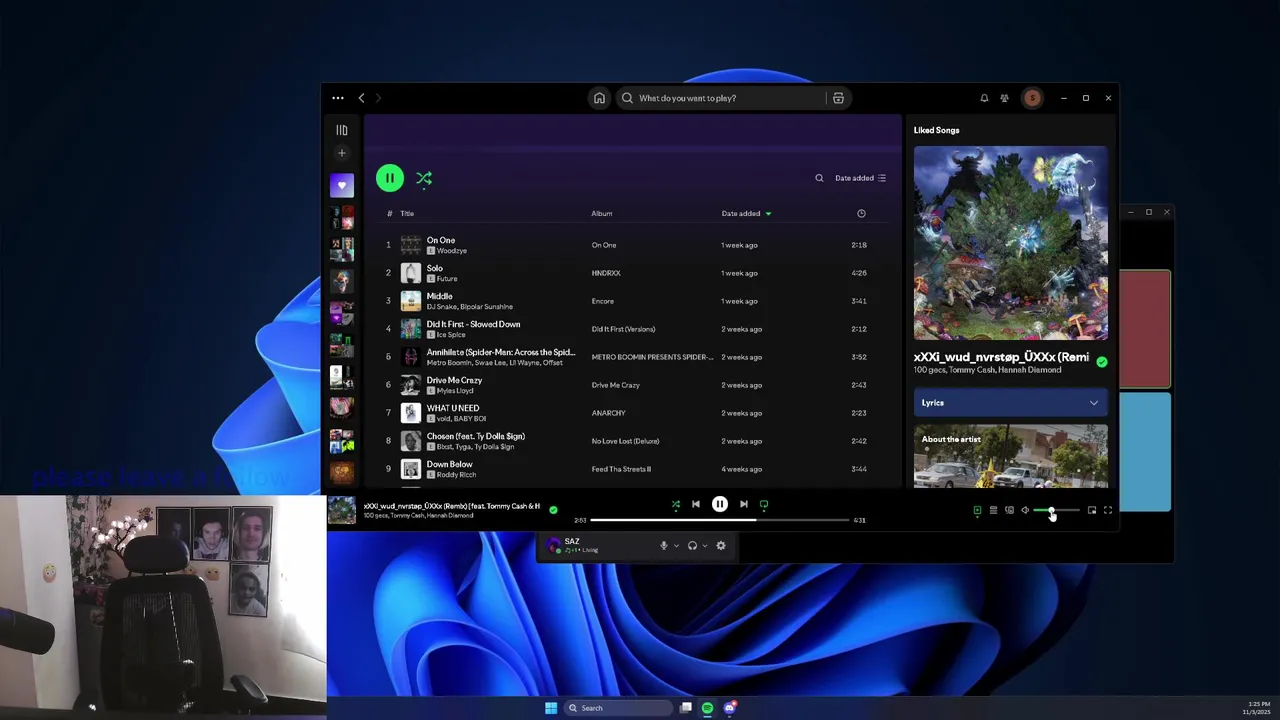Toggle the Now Playing view icon
This screenshot has width=1280, height=720.
click(977, 511)
